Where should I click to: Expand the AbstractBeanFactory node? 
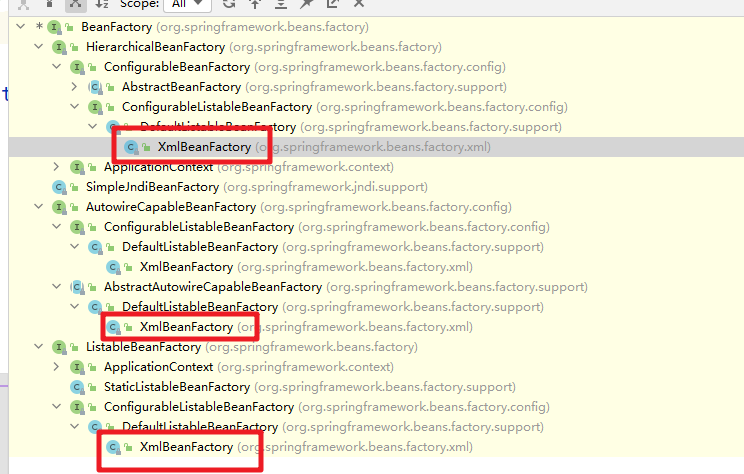74,87
